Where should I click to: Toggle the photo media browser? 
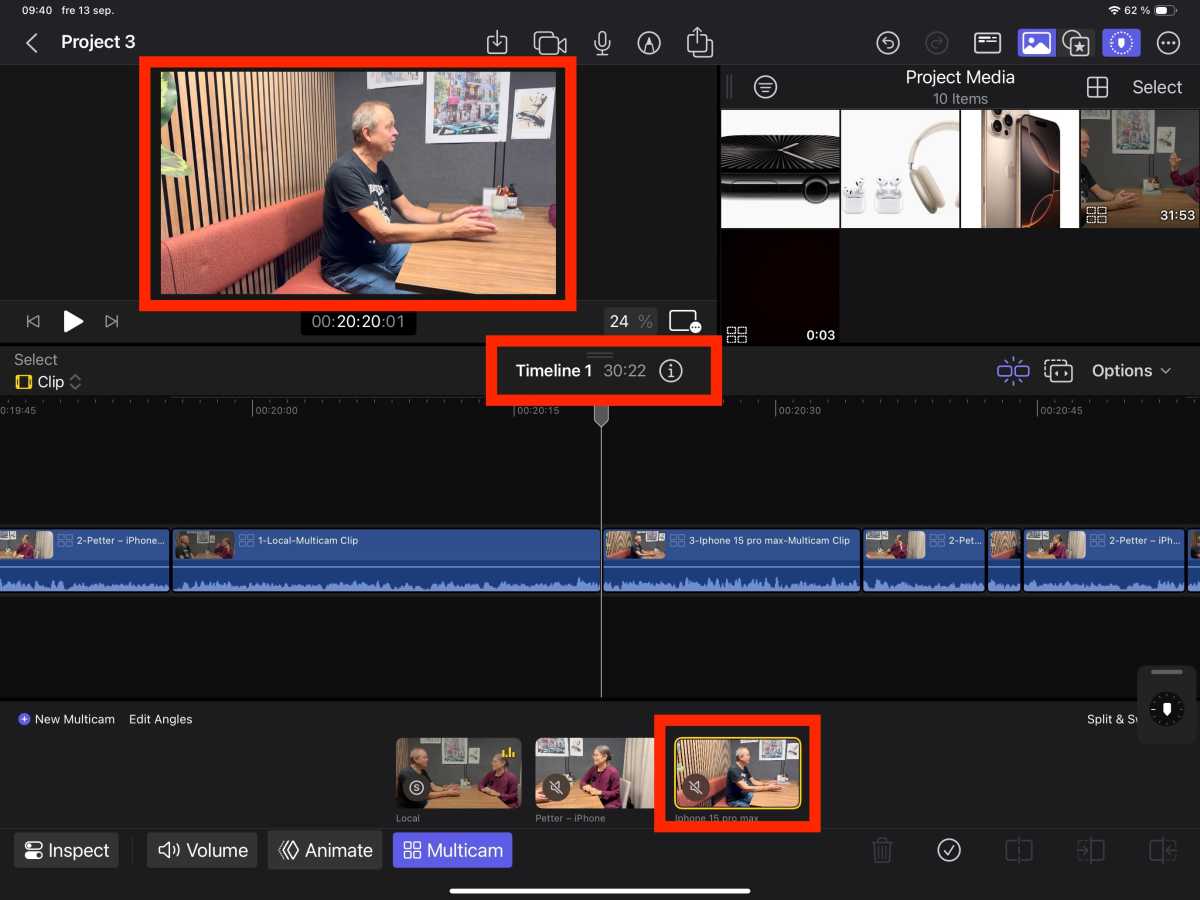click(1036, 43)
